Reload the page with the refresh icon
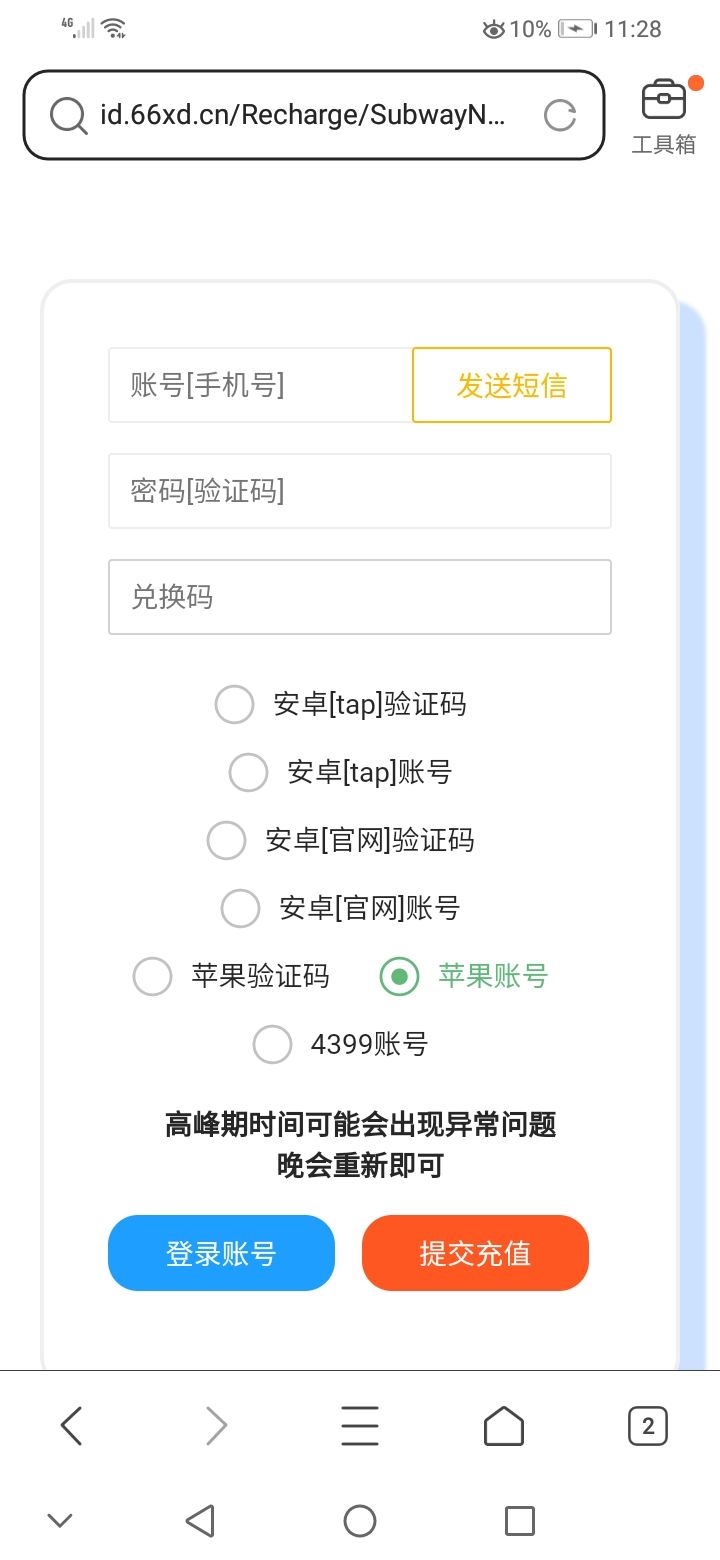Screen dimensions: 720x1560 pos(560,115)
